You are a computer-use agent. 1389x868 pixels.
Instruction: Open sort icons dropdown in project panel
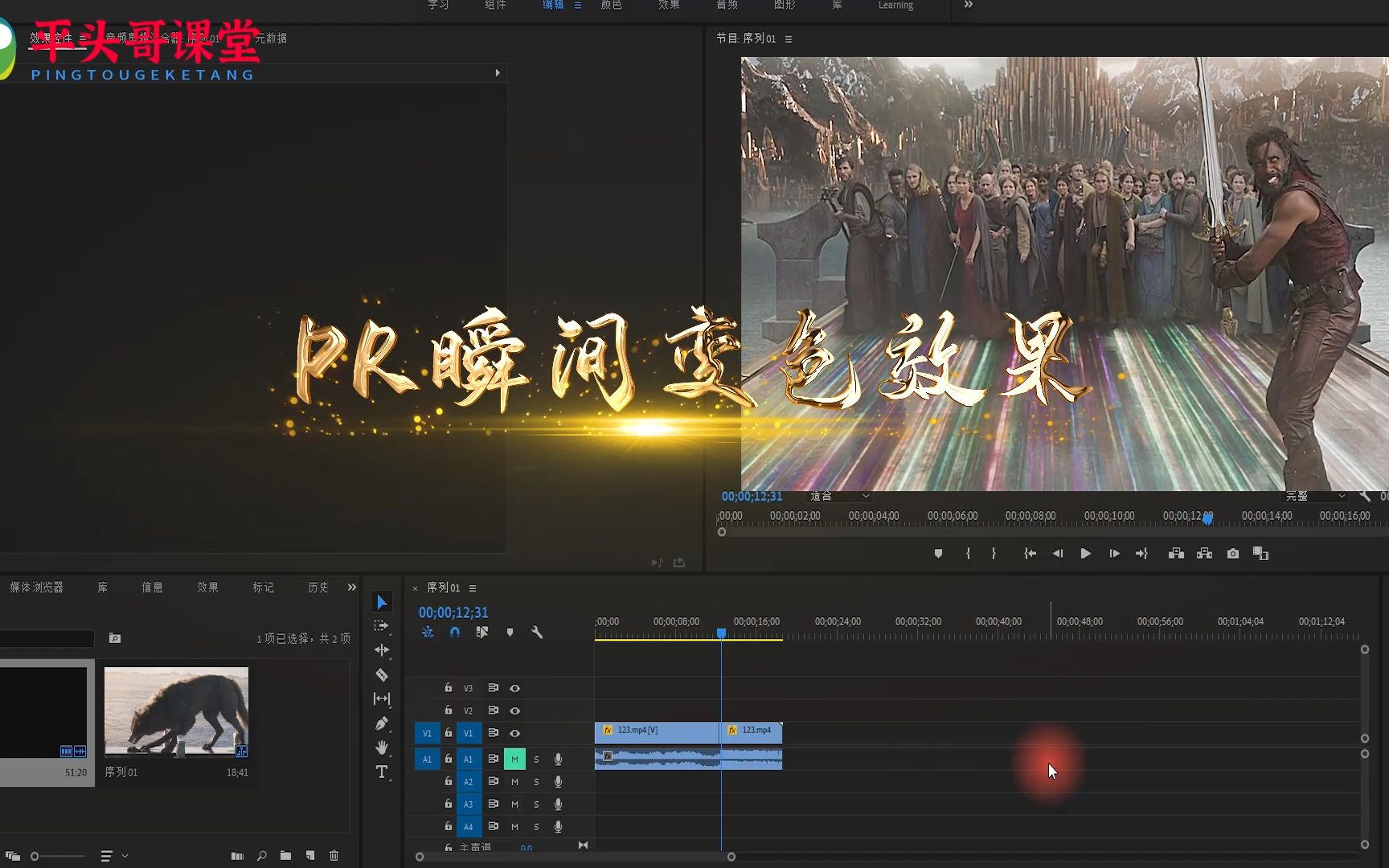(115, 857)
